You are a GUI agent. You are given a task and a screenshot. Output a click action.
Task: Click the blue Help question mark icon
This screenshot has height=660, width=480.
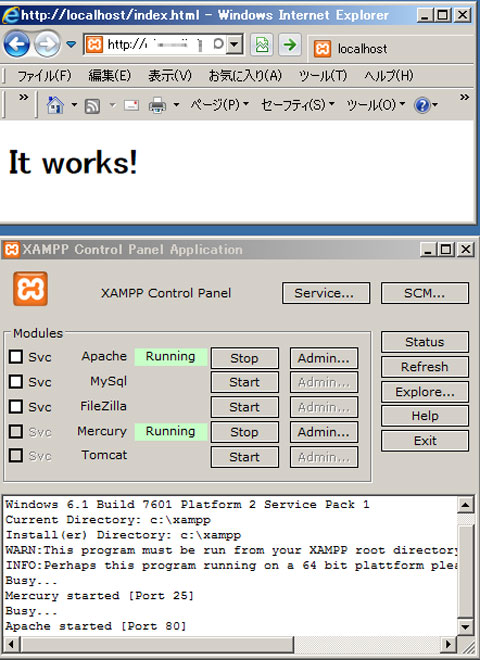pos(422,105)
